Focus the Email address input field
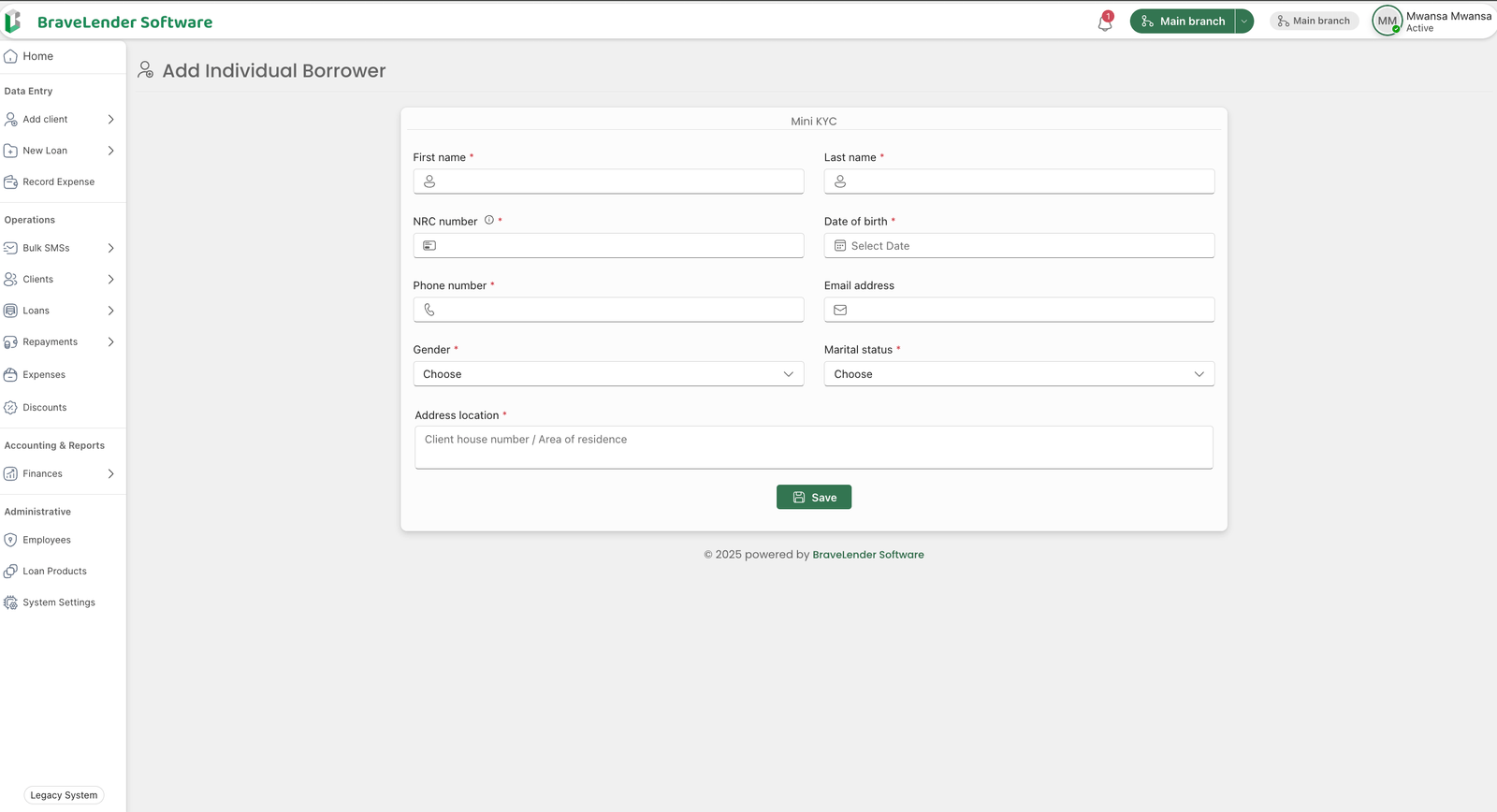The image size is (1497, 812). (1019, 310)
